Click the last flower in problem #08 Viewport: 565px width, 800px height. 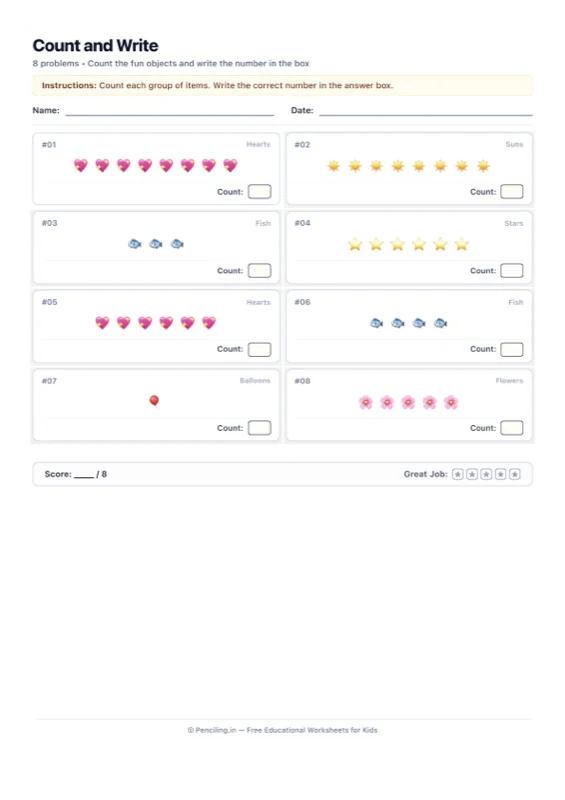(x=451, y=403)
